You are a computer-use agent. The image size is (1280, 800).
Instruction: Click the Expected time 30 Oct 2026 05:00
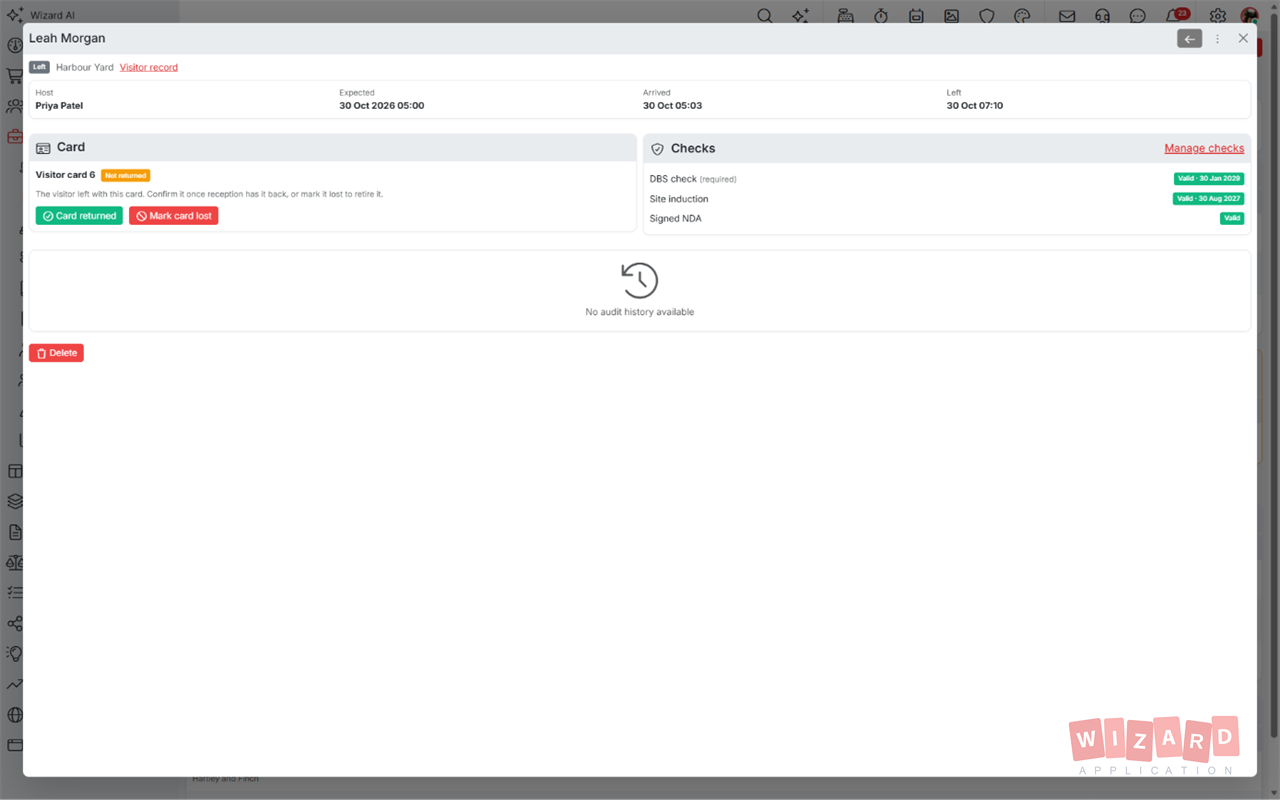(382, 105)
